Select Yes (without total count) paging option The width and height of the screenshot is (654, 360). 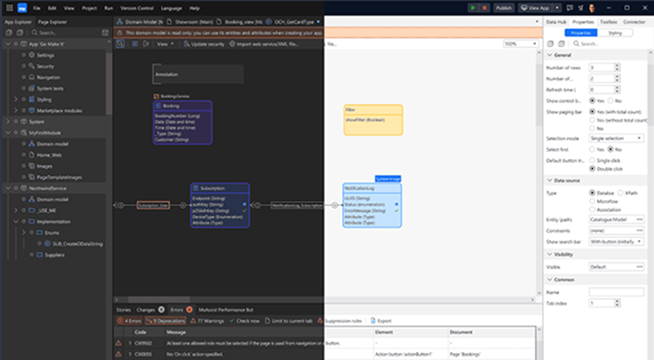(x=592, y=120)
